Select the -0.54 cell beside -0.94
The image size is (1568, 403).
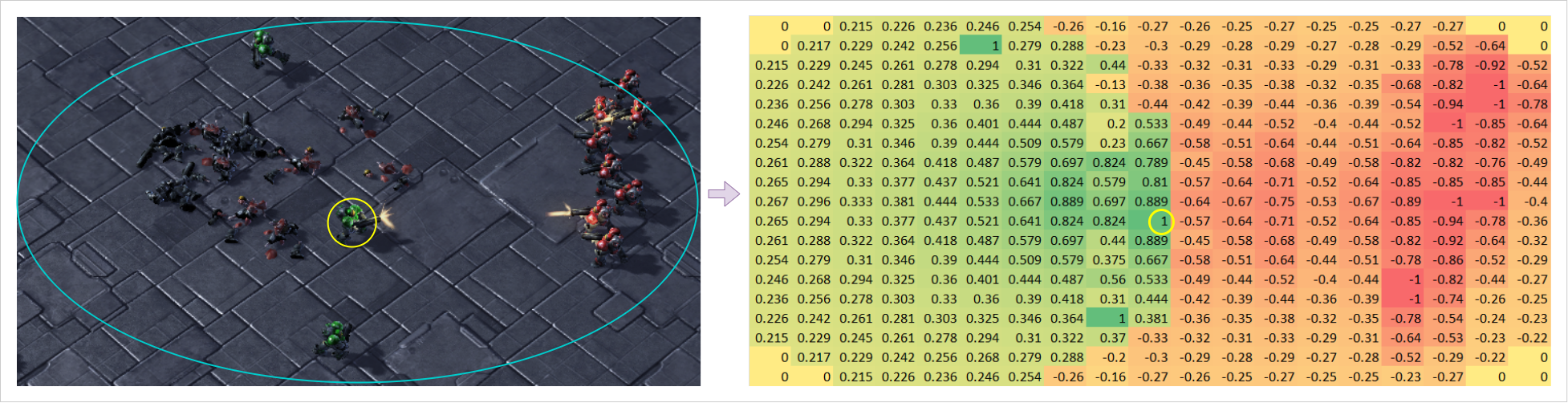pos(1402,104)
